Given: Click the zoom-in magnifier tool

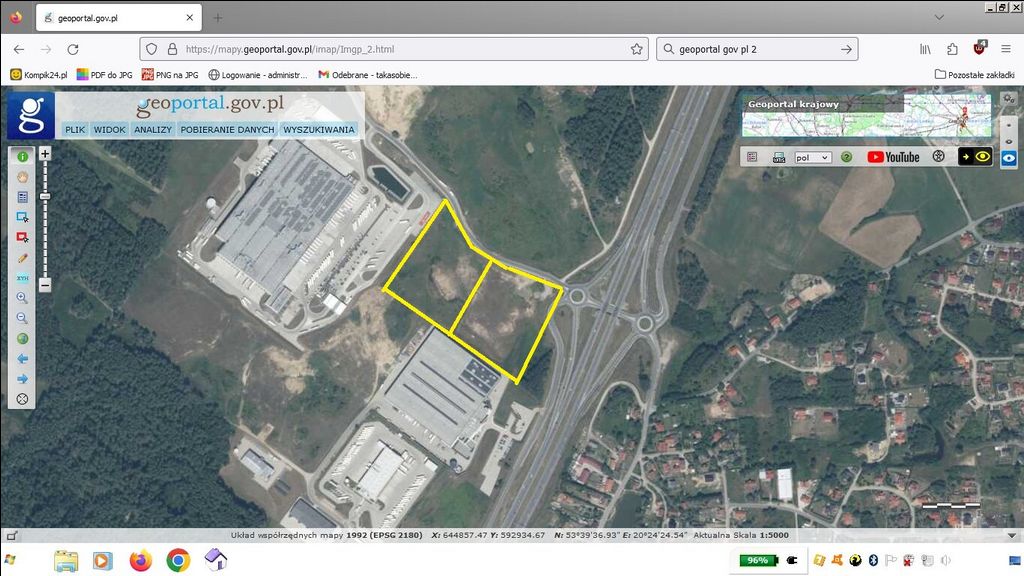Looking at the screenshot, I should pyautogui.click(x=22, y=298).
